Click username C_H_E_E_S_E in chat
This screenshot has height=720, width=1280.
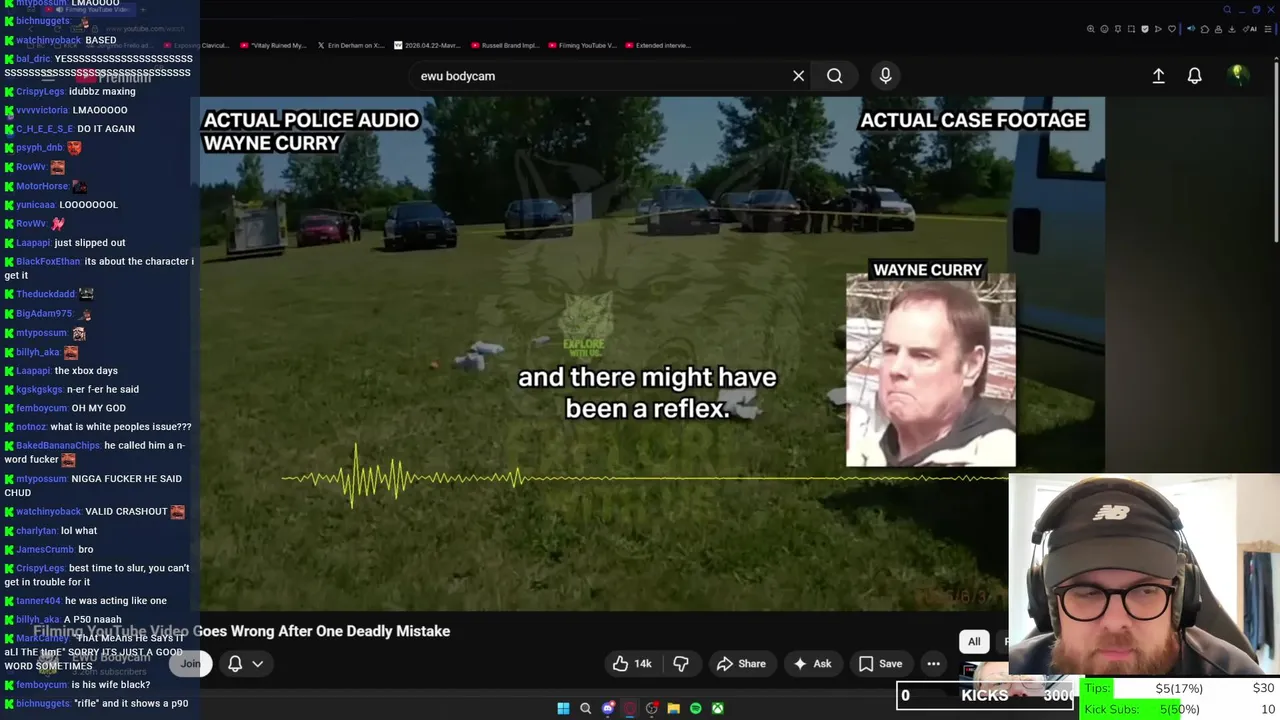click(x=45, y=129)
